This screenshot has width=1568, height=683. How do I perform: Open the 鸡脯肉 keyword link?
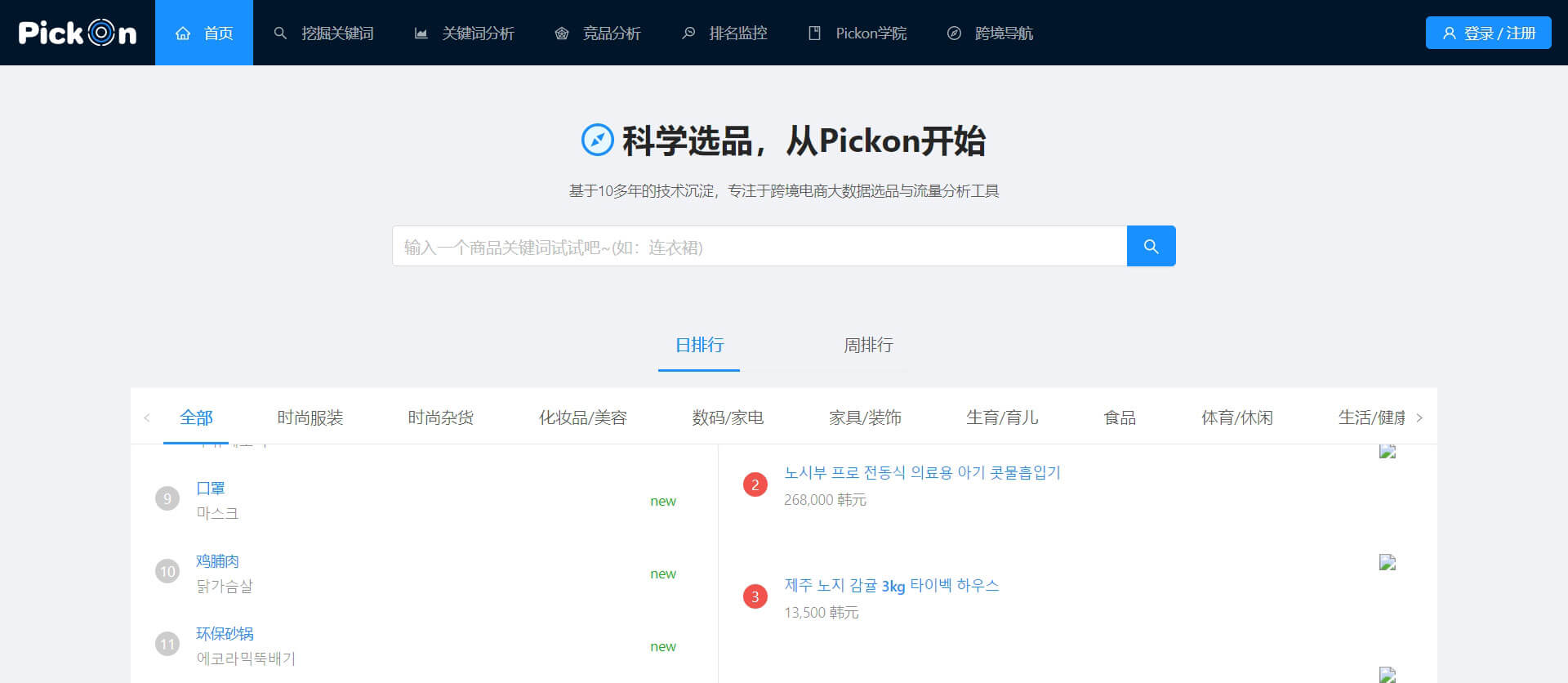point(218,560)
